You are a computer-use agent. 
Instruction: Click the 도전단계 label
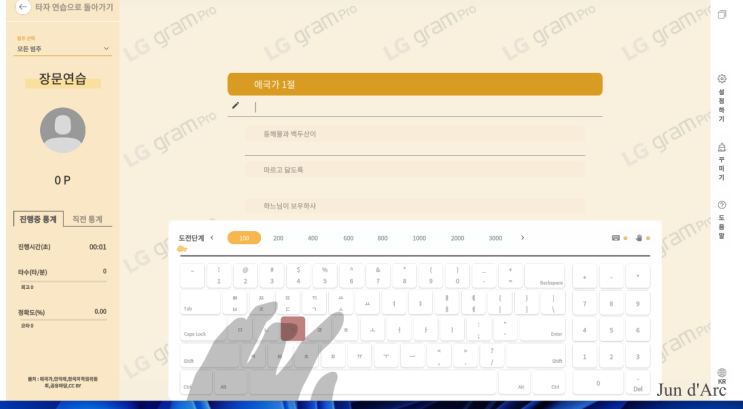pyautogui.click(x=191, y=238)
